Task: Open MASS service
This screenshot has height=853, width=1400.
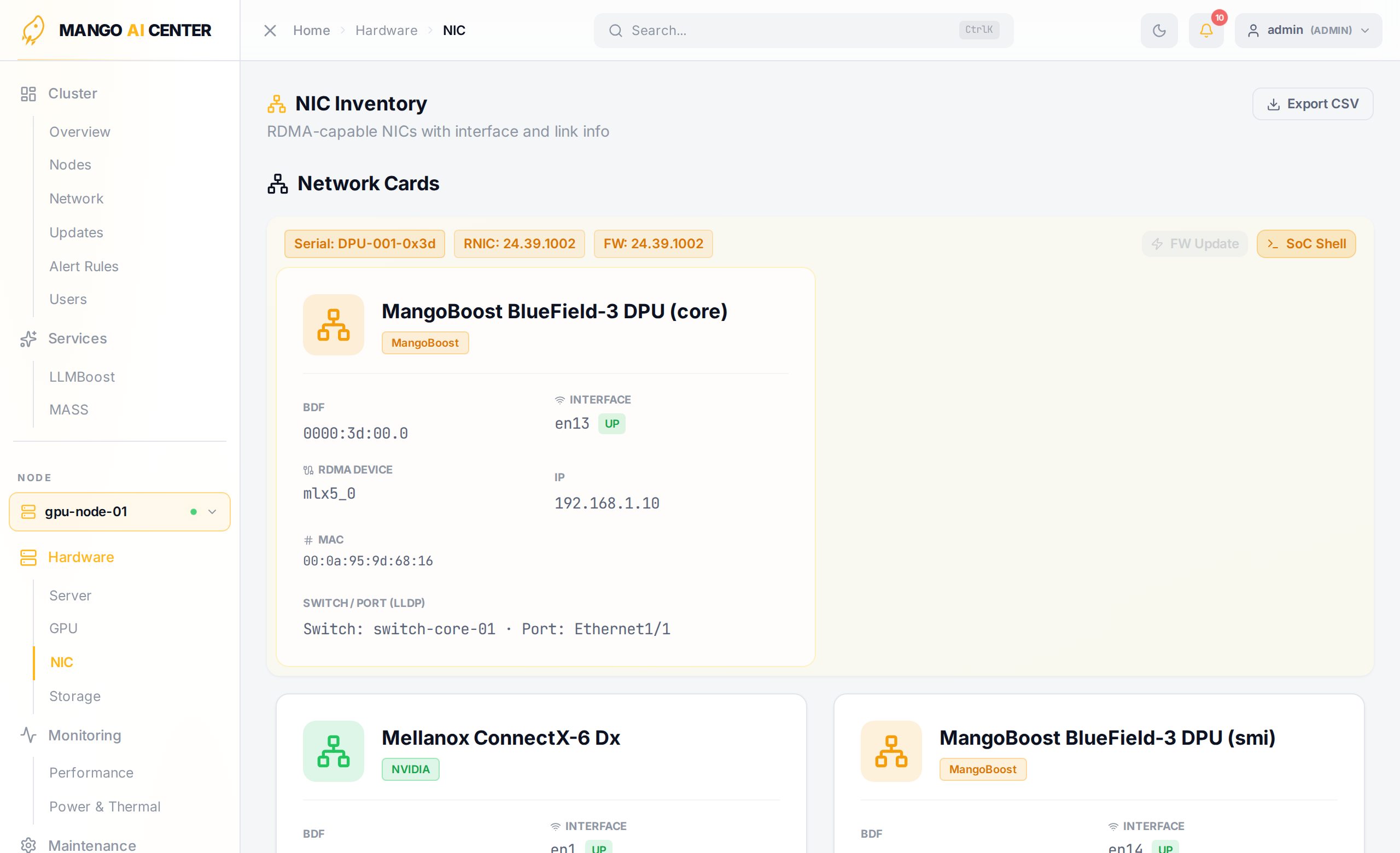Action: (69, 410)
